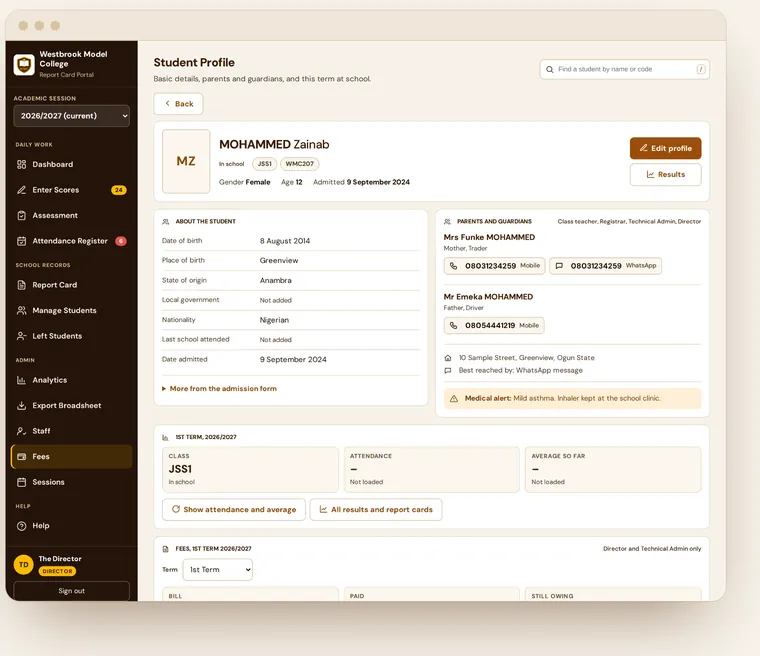Click the MZ student initials avatar
Screen dimensions: 760x656
(x=186, y=161)
